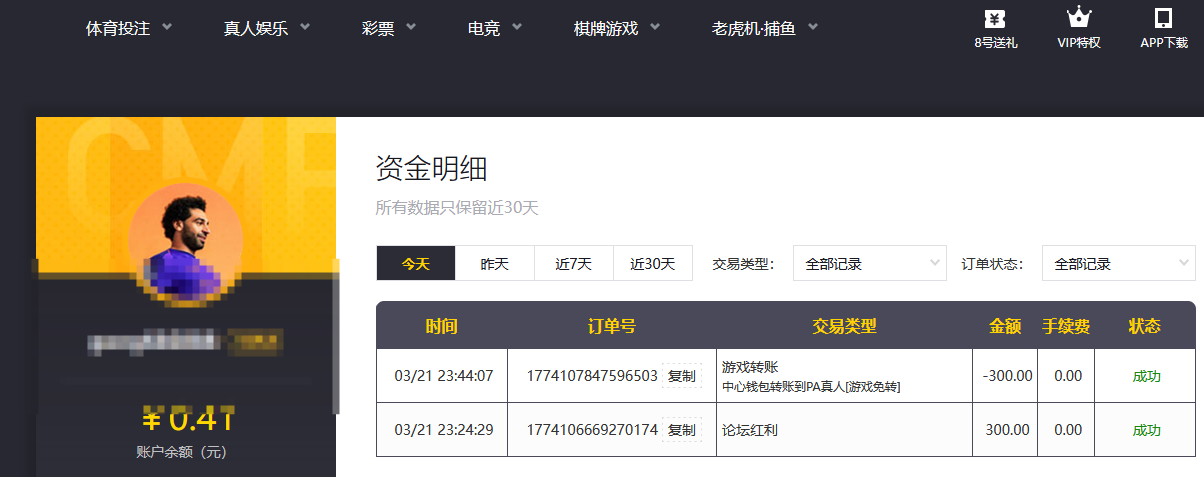This screenshot has width=1204, height=477.
Task: Open the 电竞 navigation menu
Action: pyautogui.click(x=495, y=28)
